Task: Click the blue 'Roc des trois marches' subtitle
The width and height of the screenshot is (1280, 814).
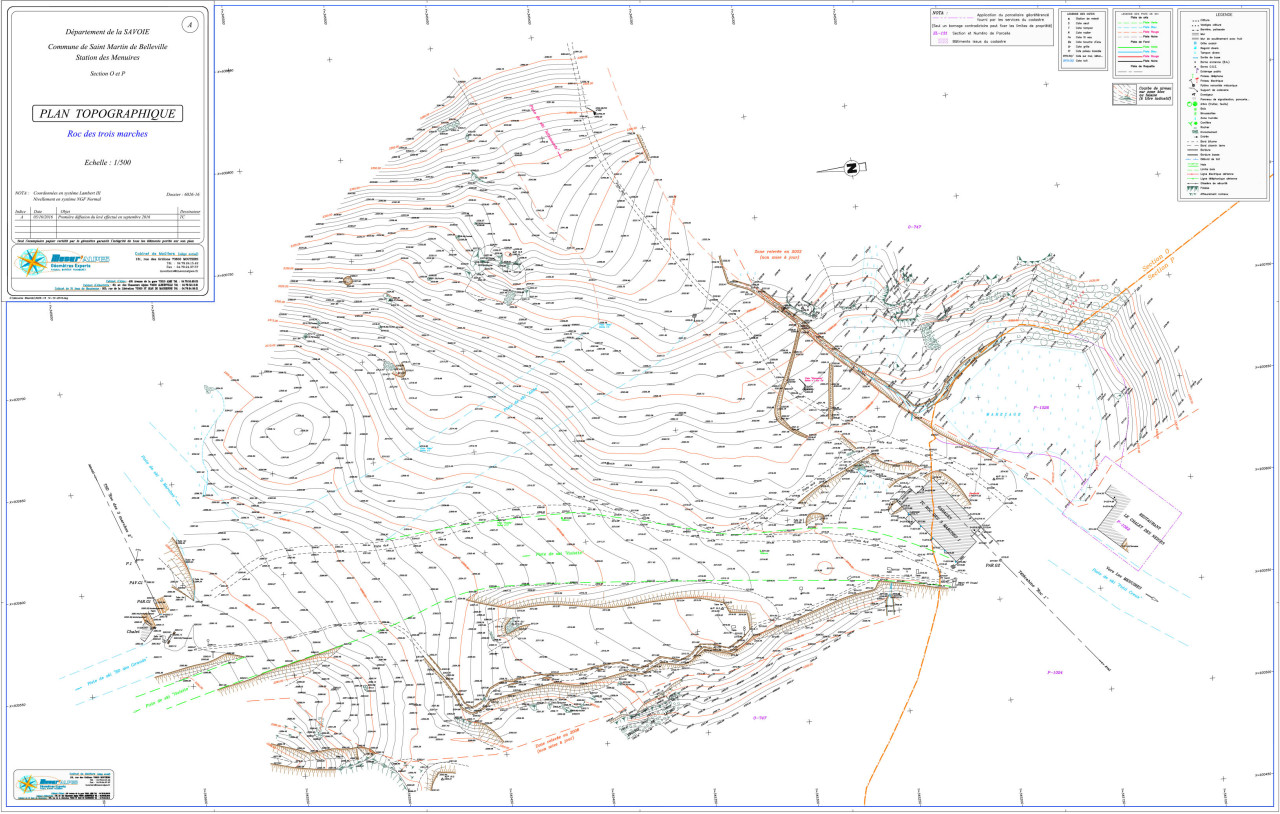Action: pyautogui.click(x=107, y=133)
